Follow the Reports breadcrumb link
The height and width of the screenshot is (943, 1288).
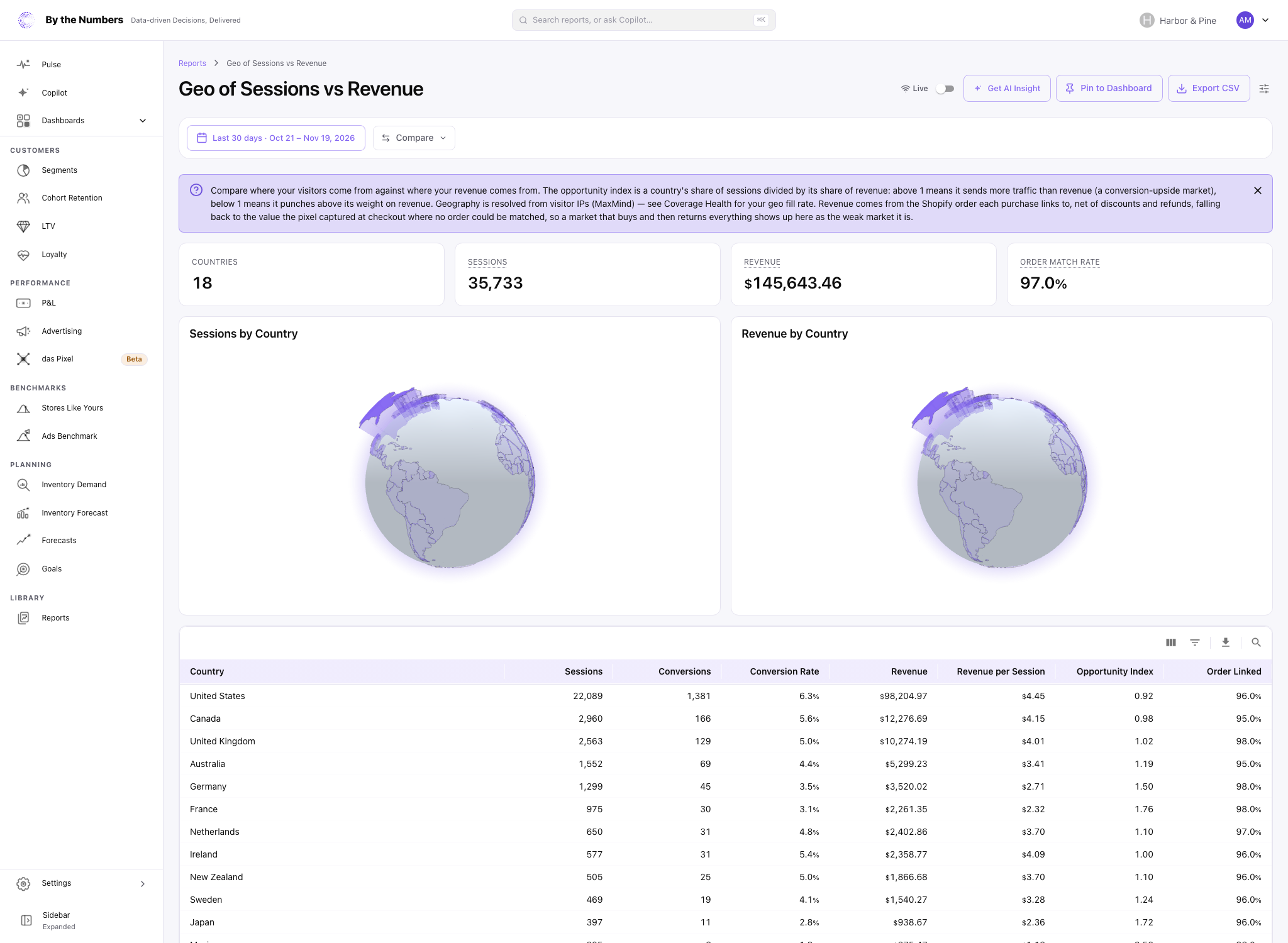point(192,63)
